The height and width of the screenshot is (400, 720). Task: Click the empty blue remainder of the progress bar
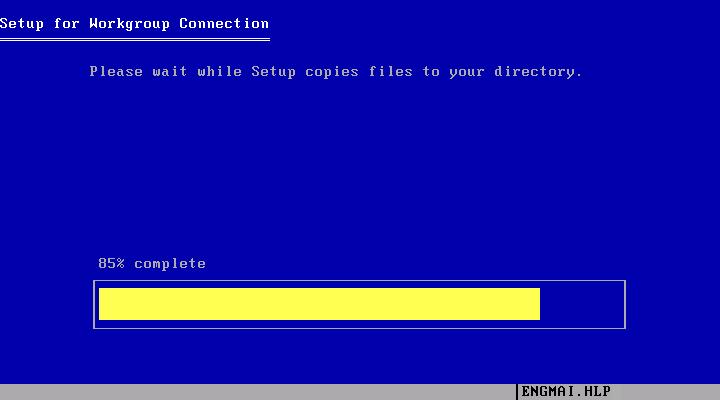(580, 304)
